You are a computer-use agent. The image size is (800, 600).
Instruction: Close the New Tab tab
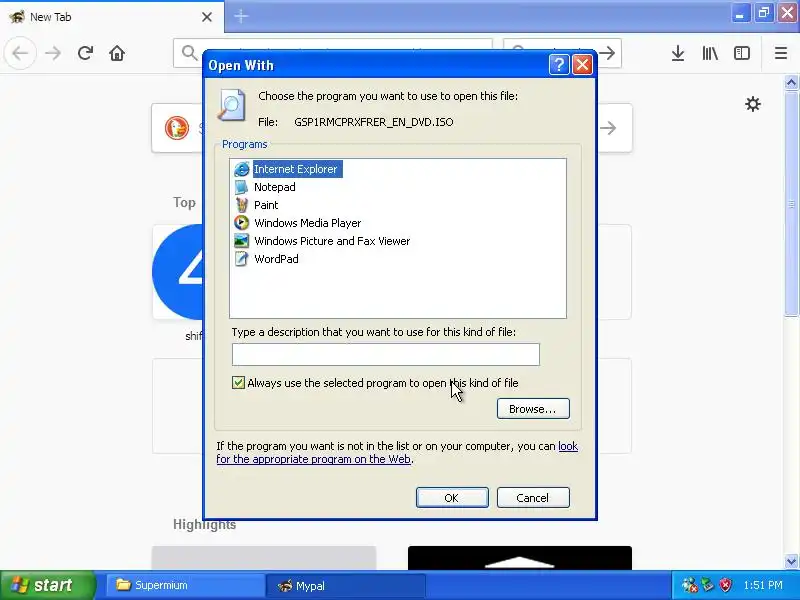[207, 17]
